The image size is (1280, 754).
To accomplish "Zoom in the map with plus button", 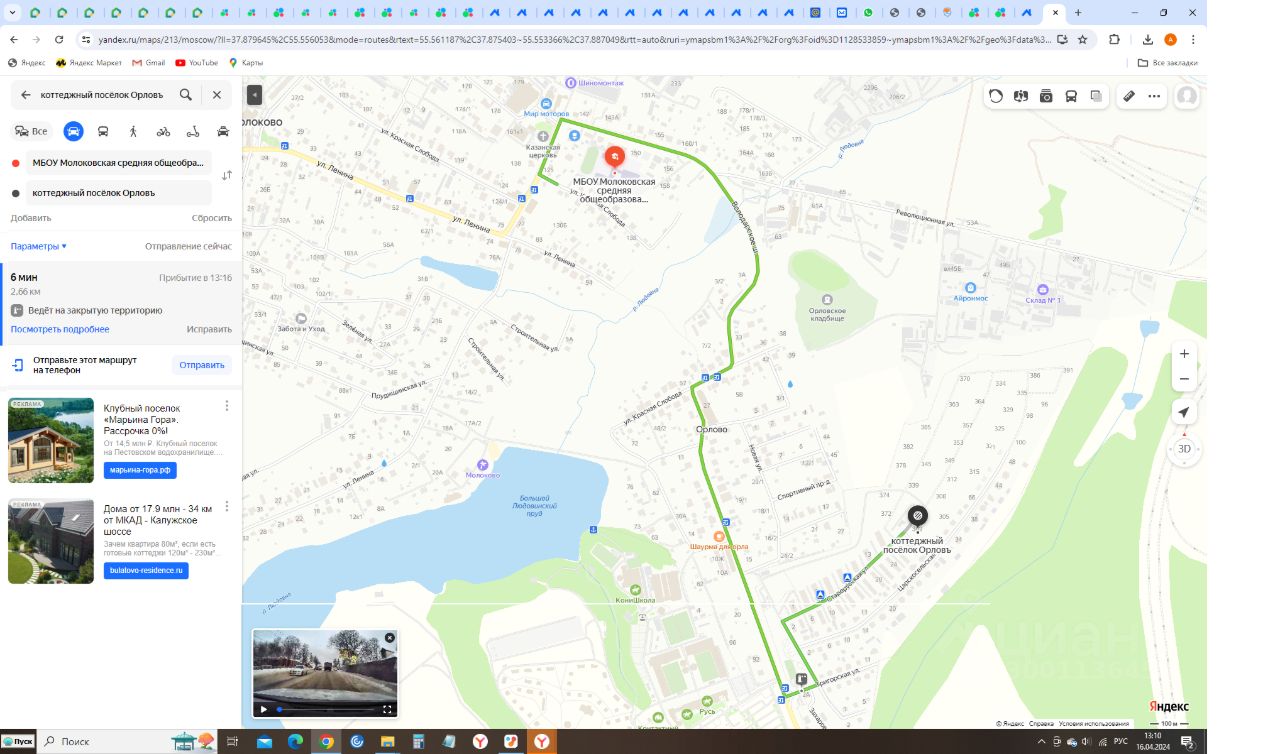I will [x=1184, y=354].
